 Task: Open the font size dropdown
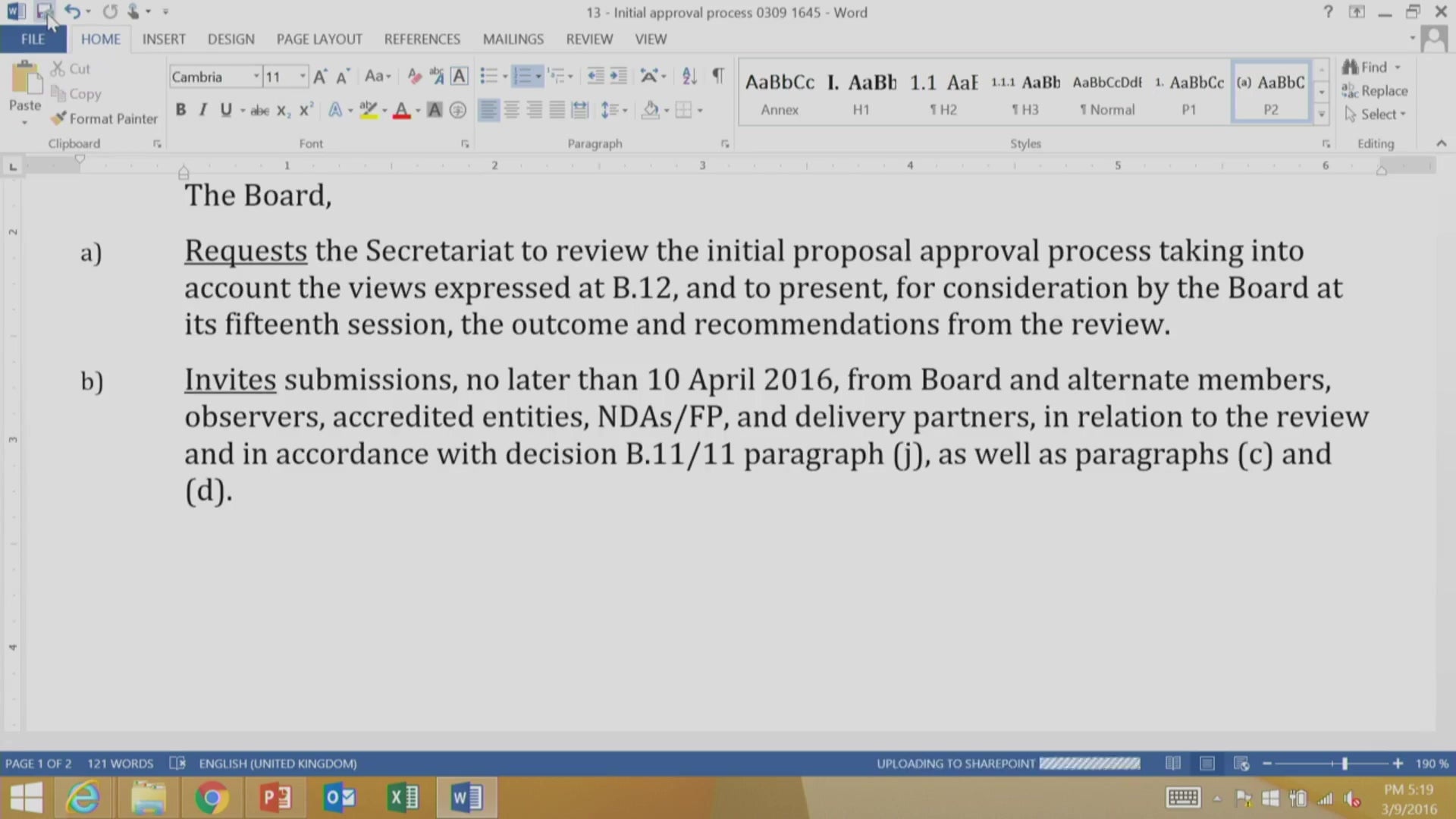302,77
